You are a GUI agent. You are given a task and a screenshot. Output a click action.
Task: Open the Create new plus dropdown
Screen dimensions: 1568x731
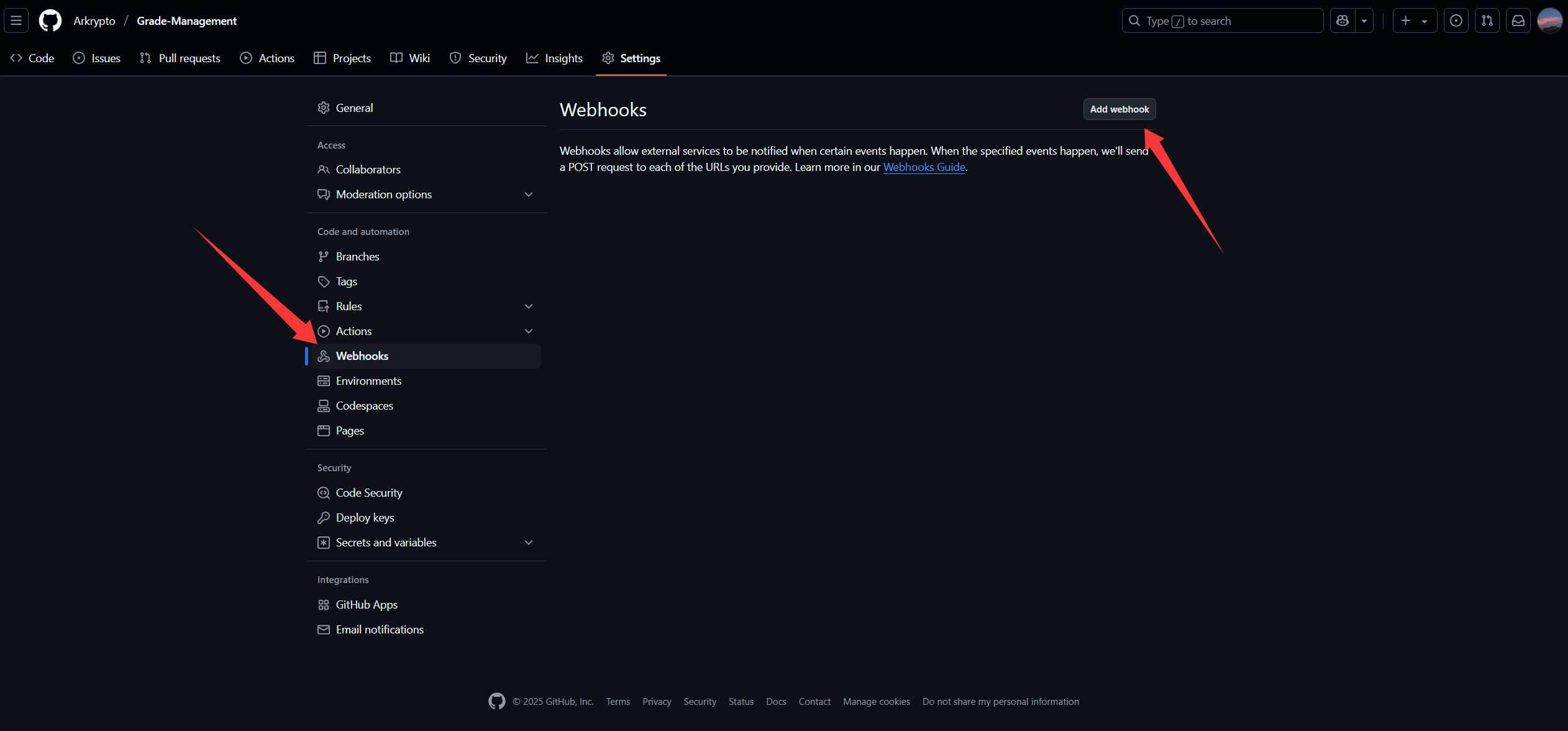tap(1414, 21)
